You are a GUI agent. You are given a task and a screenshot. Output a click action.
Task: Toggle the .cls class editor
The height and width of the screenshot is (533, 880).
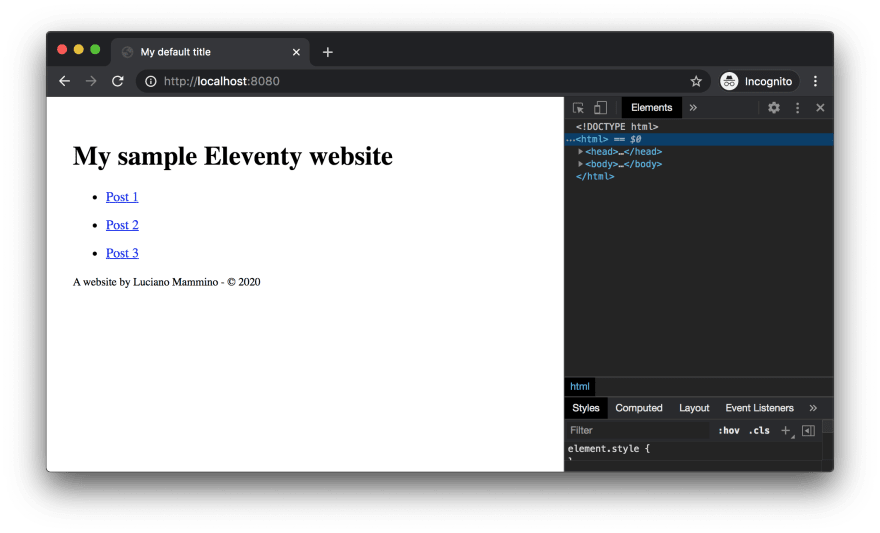click(759, 430)
